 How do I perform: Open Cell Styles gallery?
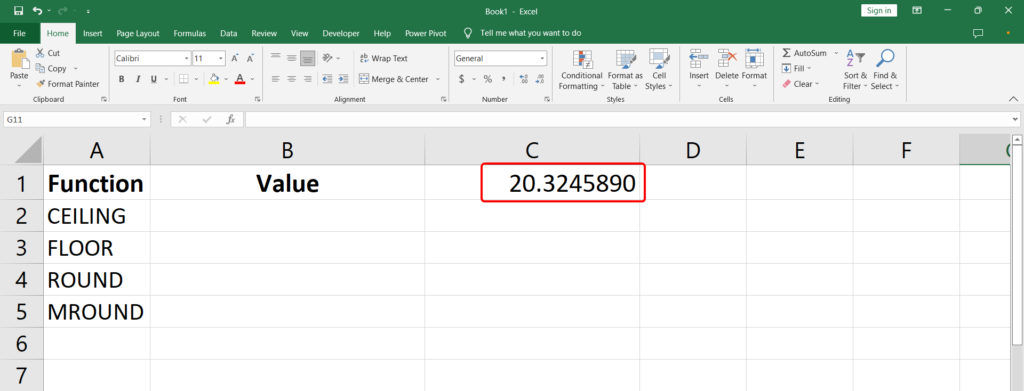[658, 70]
